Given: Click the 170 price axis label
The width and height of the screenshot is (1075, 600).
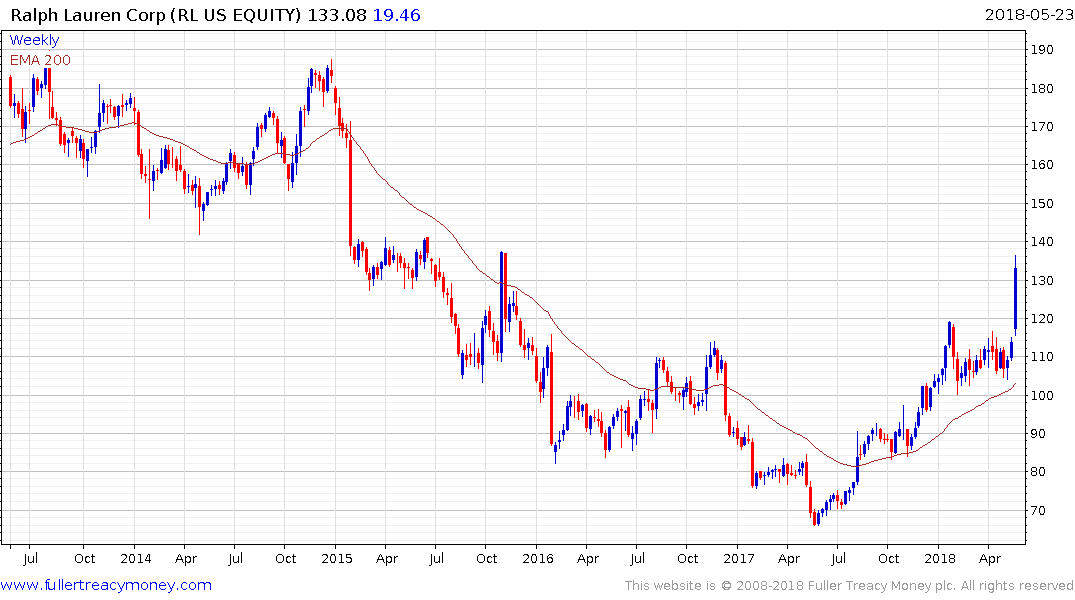Looking at the screenshot, I should tap(1042, 127).
